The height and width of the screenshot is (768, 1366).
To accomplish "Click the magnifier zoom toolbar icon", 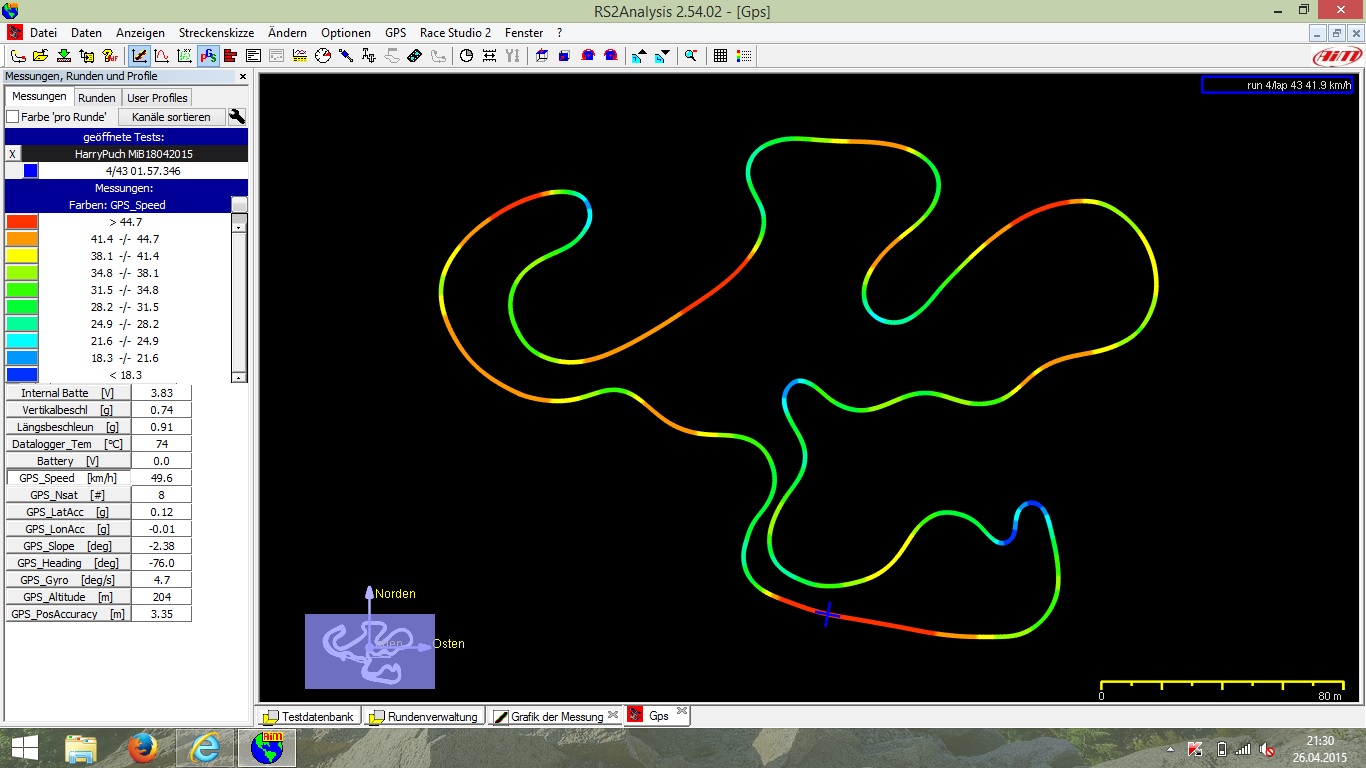I will click(691, 56).
